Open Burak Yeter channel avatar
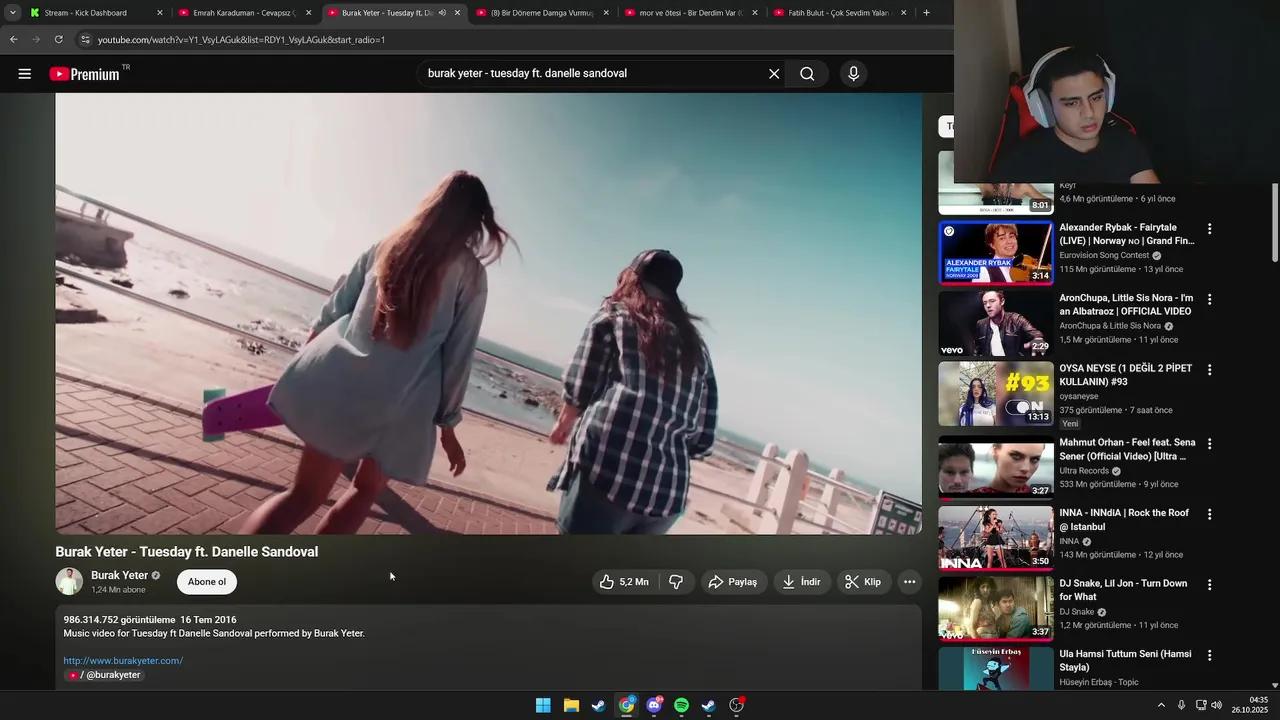 tap(69, 582)
